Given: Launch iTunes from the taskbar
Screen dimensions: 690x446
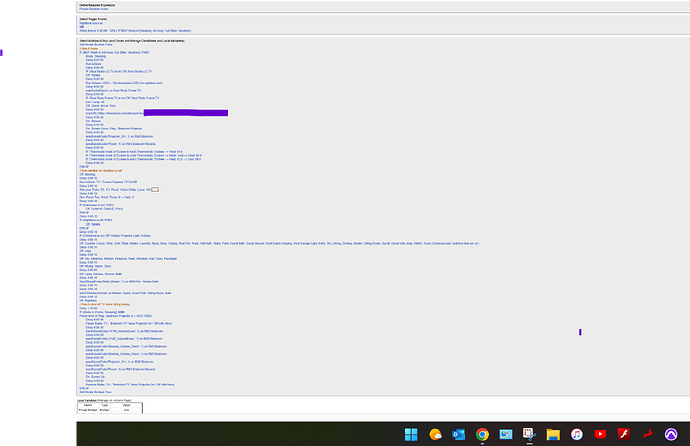Looking at the screenshot, I should pyautogui.click(x=576, y=435).
